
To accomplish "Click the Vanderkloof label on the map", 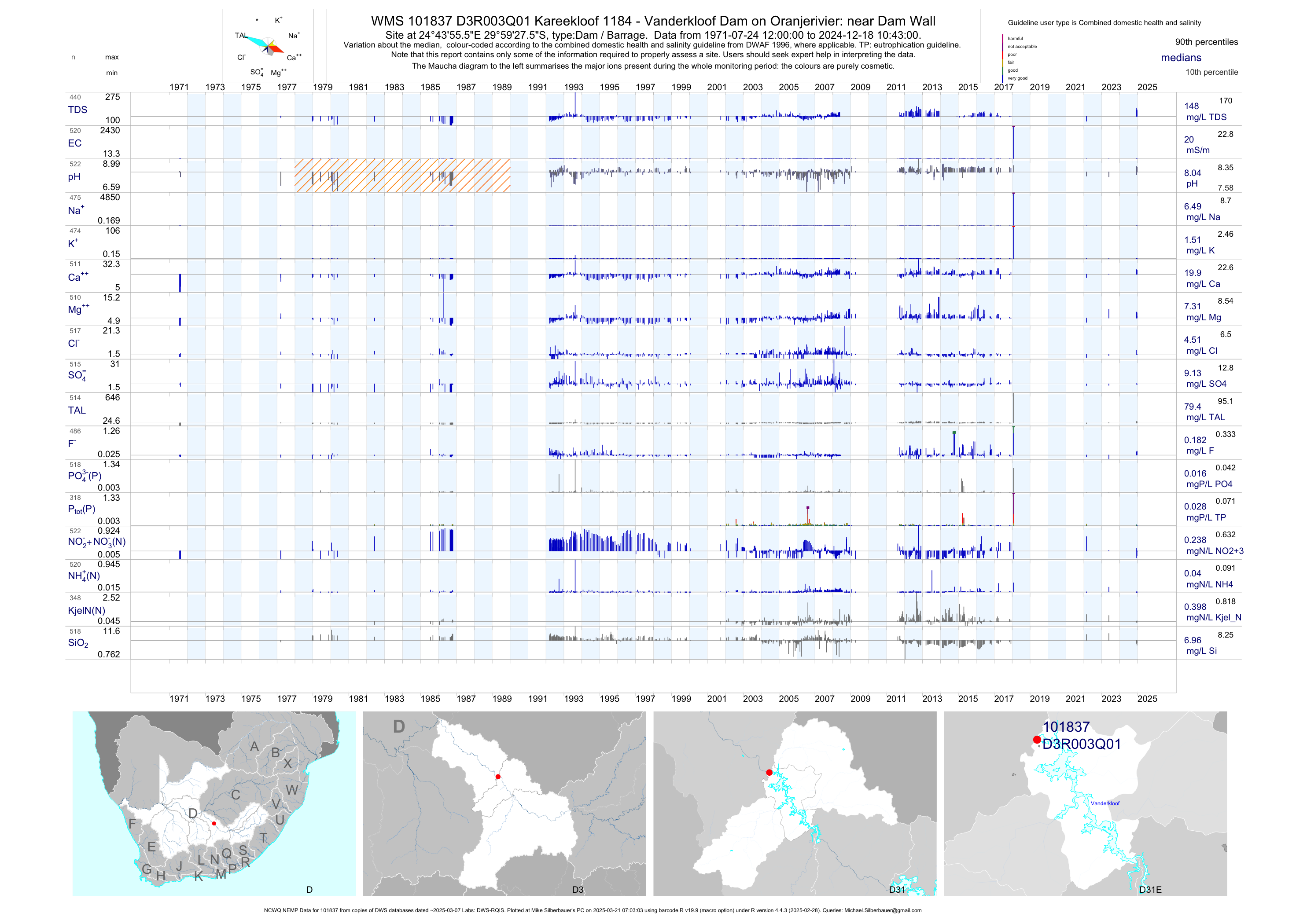I will pos(1105,803).
